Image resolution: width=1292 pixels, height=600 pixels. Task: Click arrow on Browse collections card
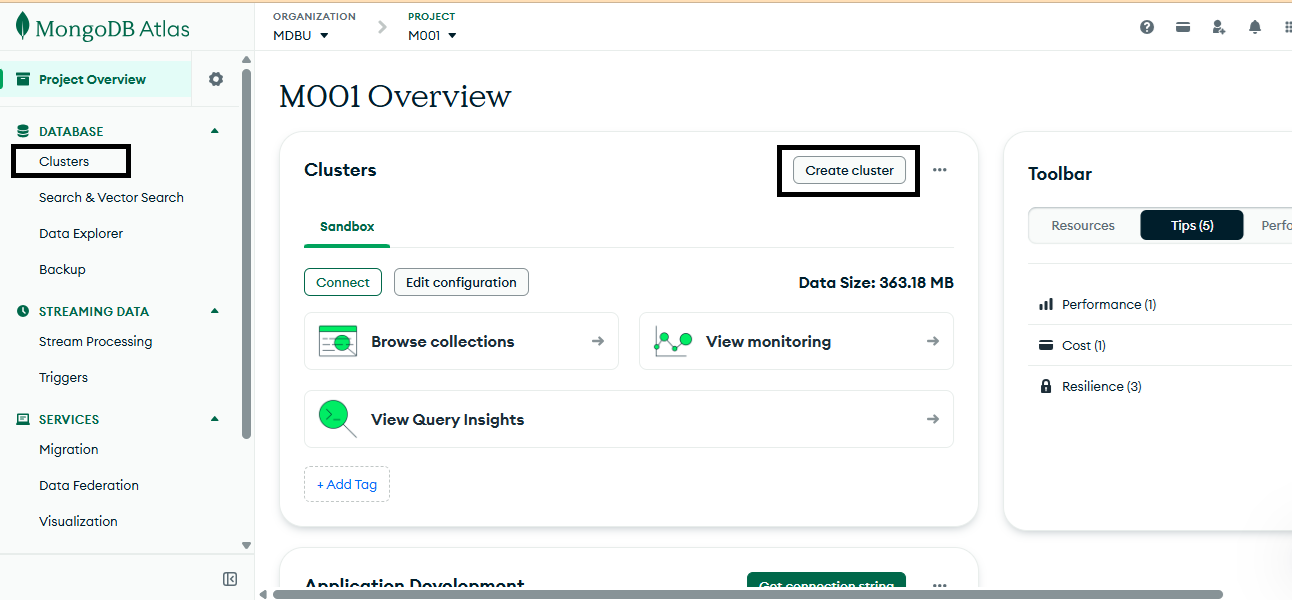(598, 341)
